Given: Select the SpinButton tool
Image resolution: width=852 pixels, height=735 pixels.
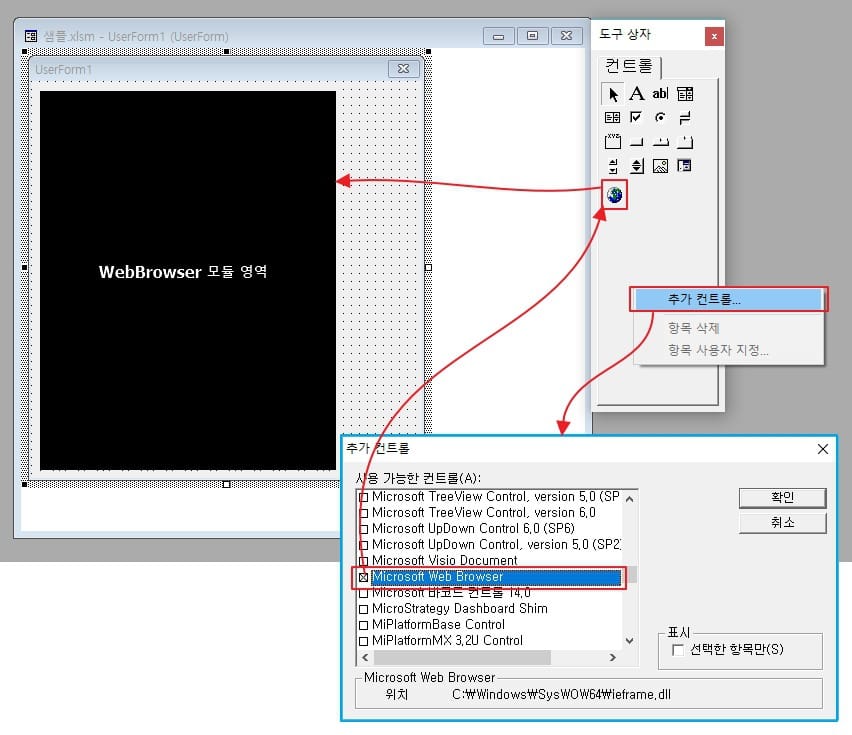Looking at the screenshot, I should click(x=636, y=166).
